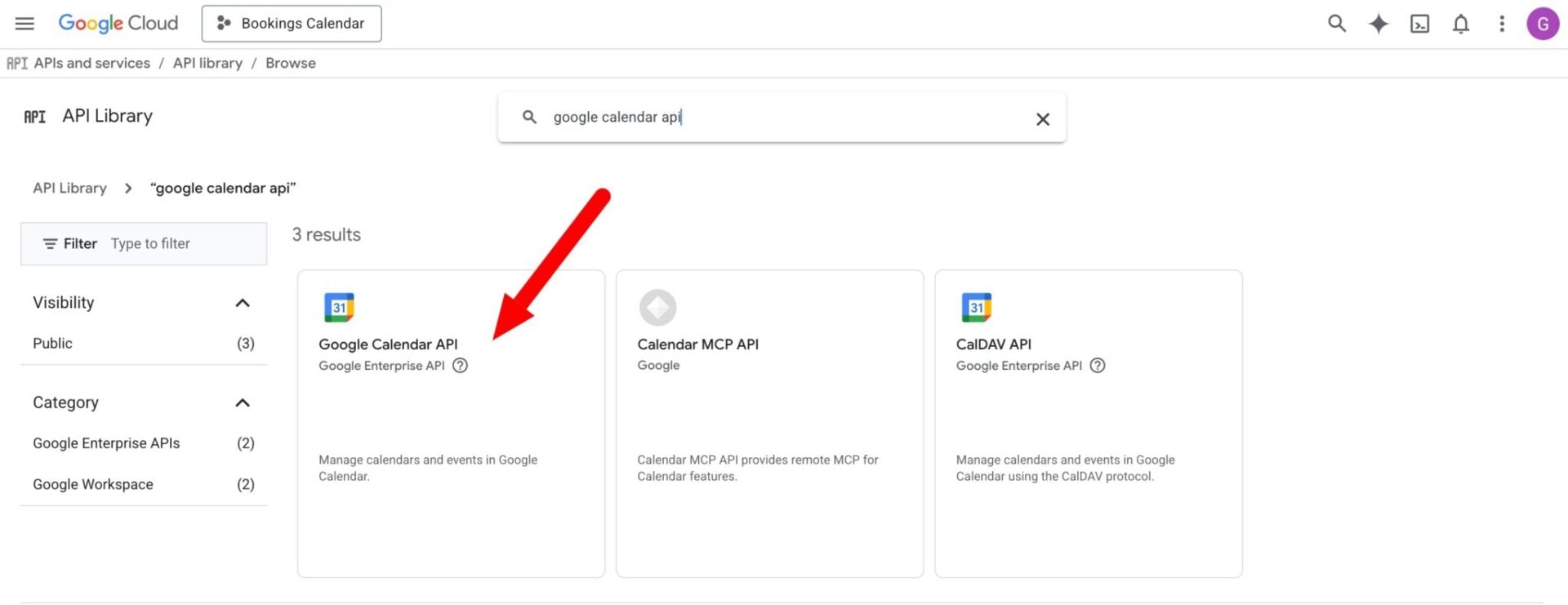1568x605 pixels.
Task: Collapse the Category section
Action: tap(242, 403)
